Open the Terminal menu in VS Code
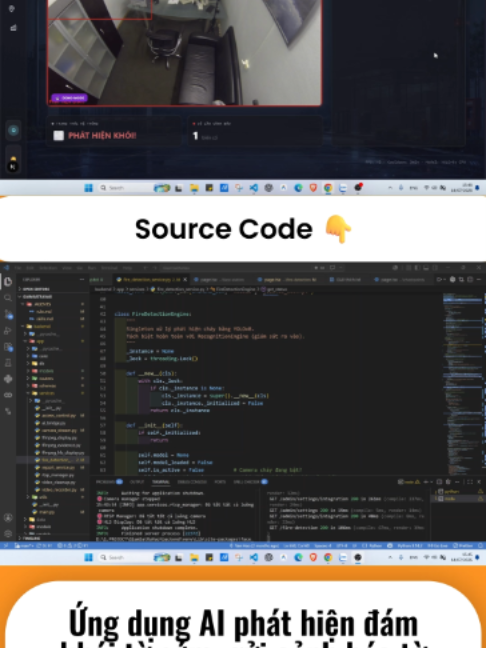 pos(112,268)
